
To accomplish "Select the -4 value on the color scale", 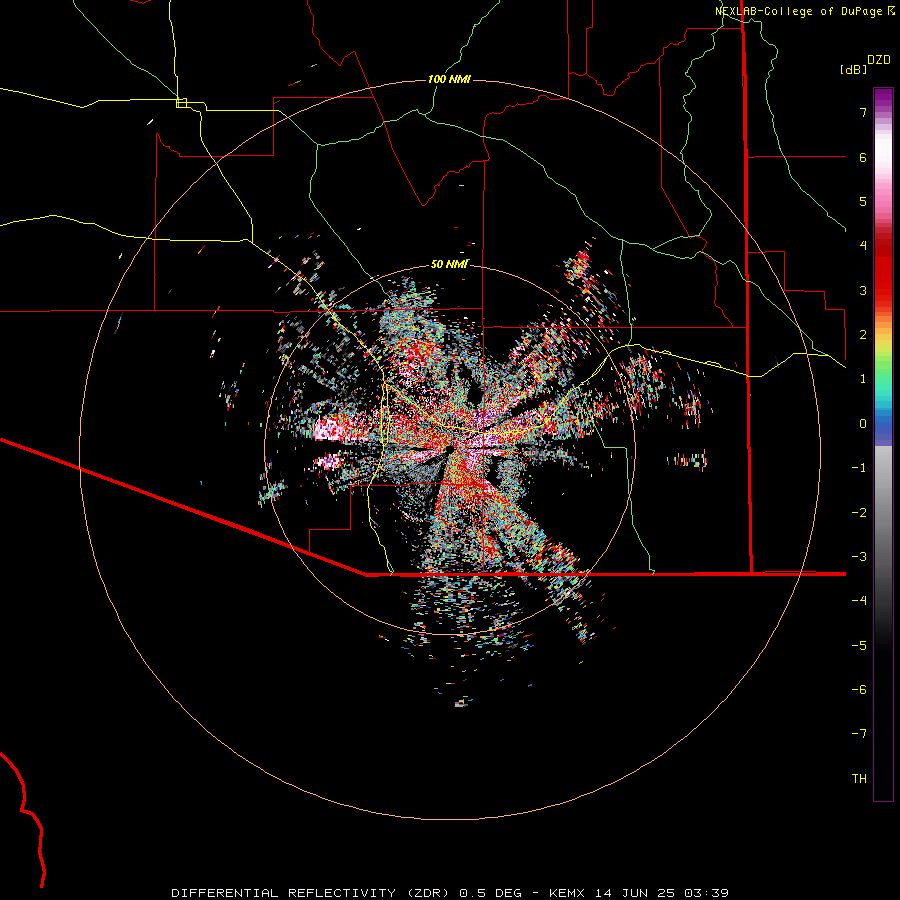I will click(x=859, y=601).
